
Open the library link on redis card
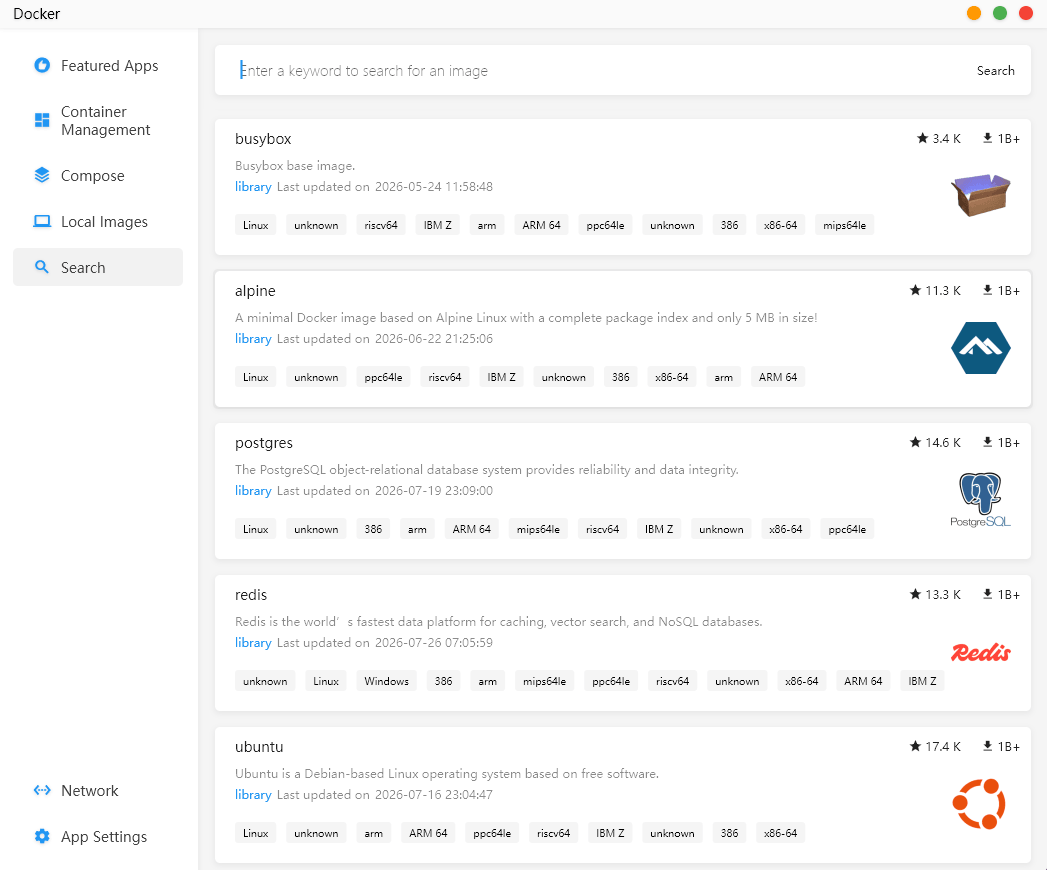[253, 642]
